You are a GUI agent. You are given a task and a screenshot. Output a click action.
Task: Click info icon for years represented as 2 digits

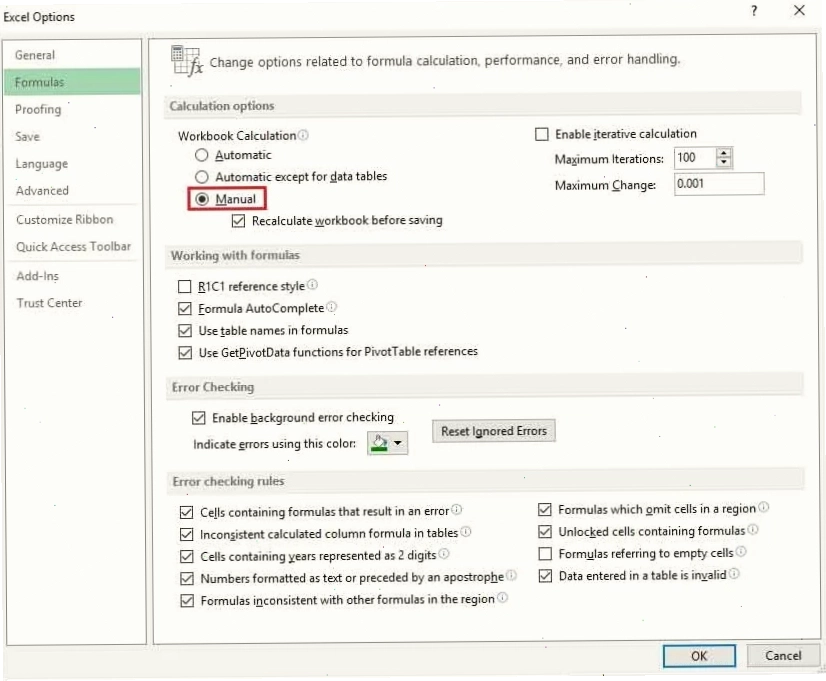(444, 554)
